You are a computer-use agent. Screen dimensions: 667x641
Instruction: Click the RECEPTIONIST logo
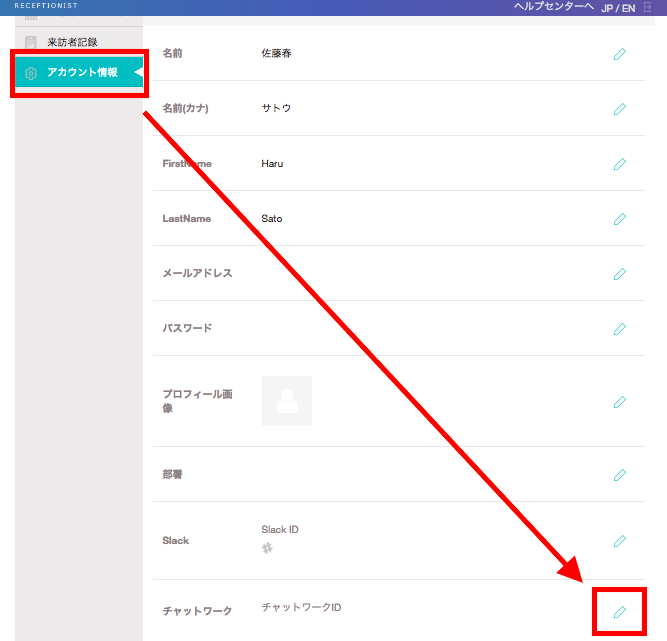coord(45,5)
